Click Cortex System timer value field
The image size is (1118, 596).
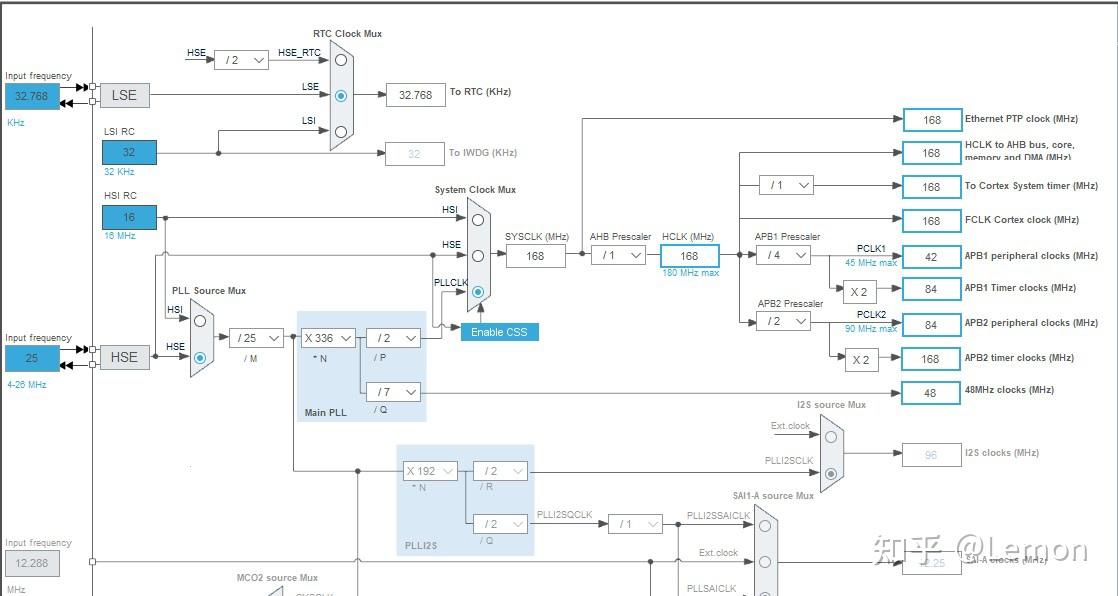click(932, 187)
